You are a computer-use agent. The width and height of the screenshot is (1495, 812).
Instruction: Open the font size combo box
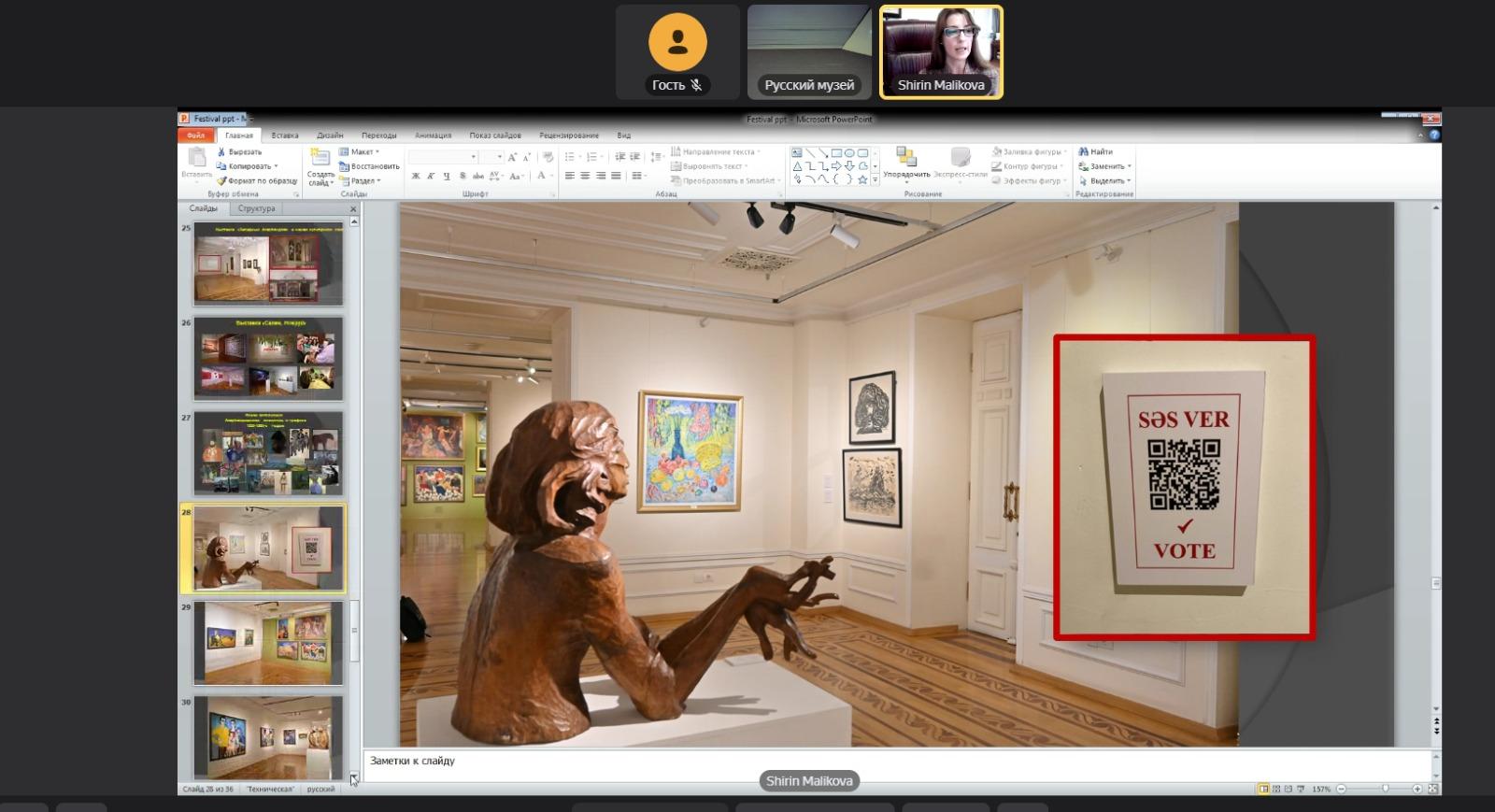coord(491,157)
